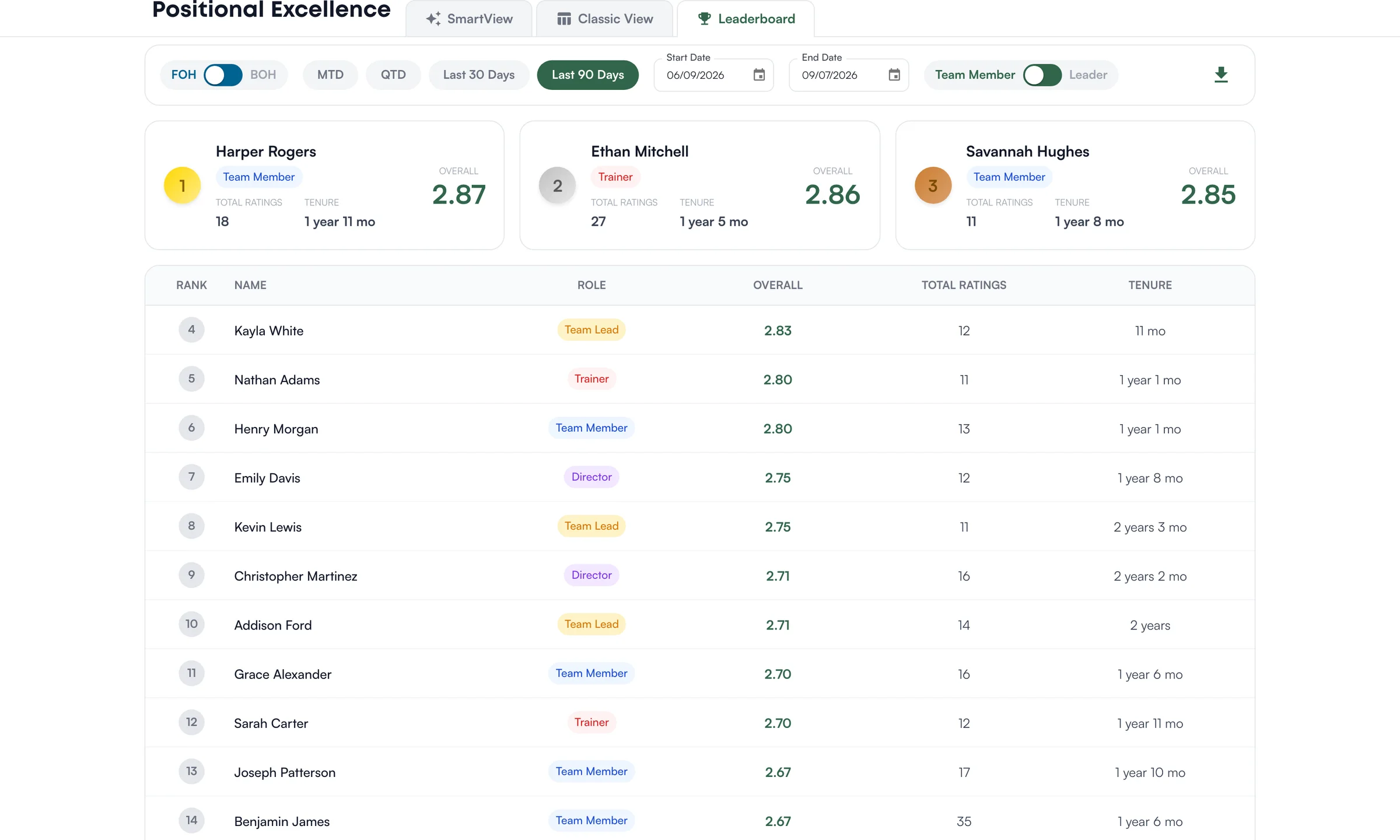Open Savannah Hughes top card
This screenshot has height=840, width=1400.
tap(1075, 185)
